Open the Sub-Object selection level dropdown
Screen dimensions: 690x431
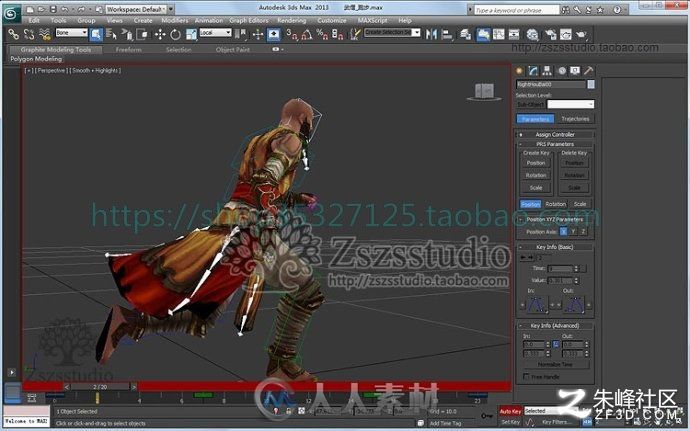(570, 104)
